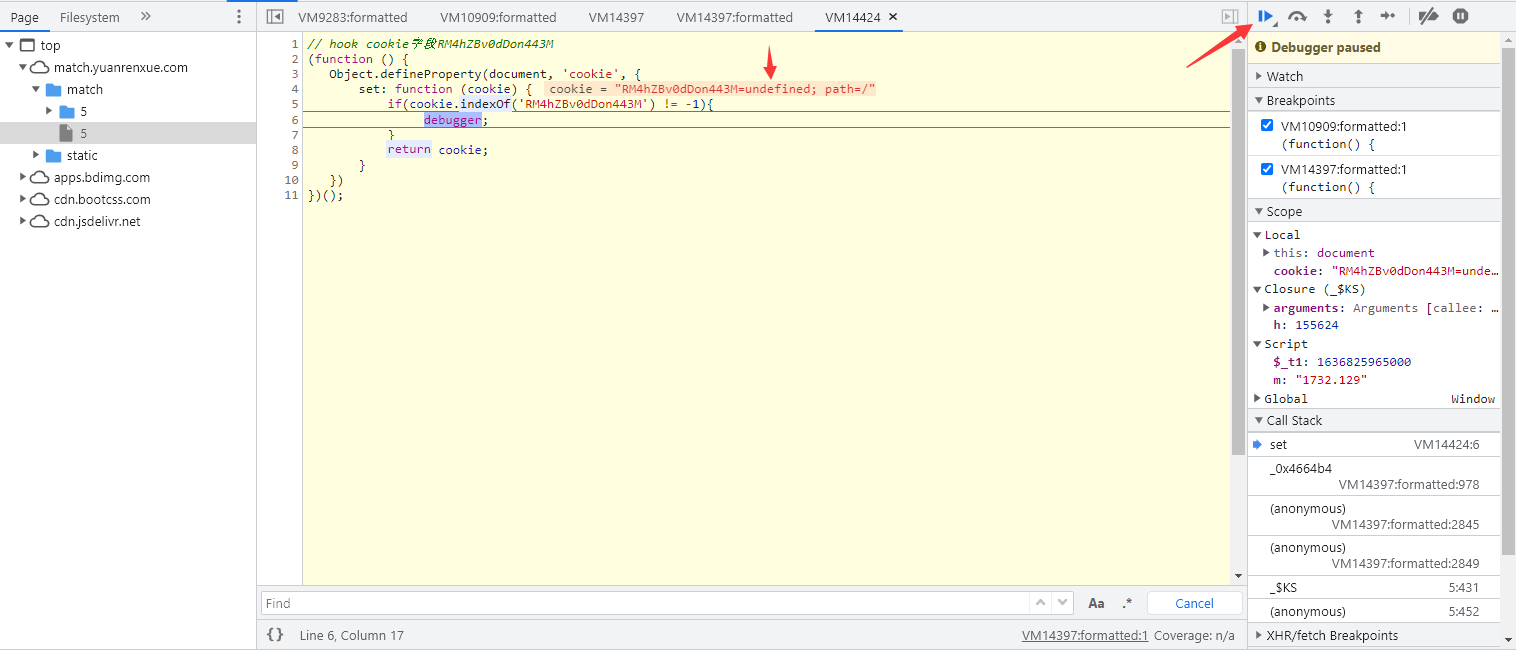Expand the Watch section
This screenshot has height=650, width=1516.
pos(1284,76)
